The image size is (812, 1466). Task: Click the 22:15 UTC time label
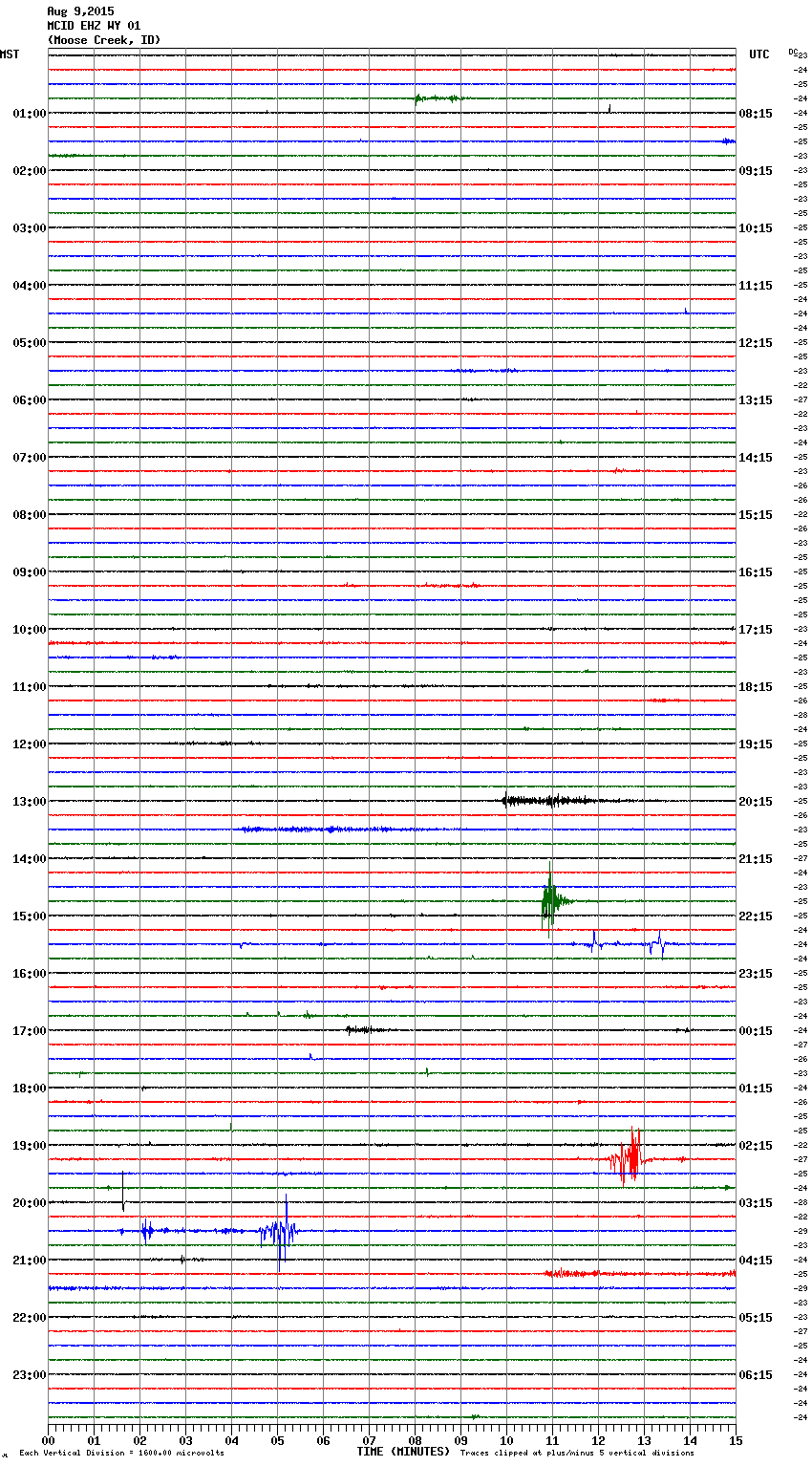click(756, 916)
